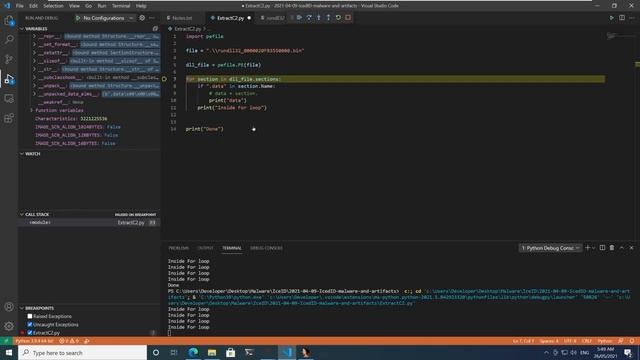Stop the debug session

click(x=348, y=18)
